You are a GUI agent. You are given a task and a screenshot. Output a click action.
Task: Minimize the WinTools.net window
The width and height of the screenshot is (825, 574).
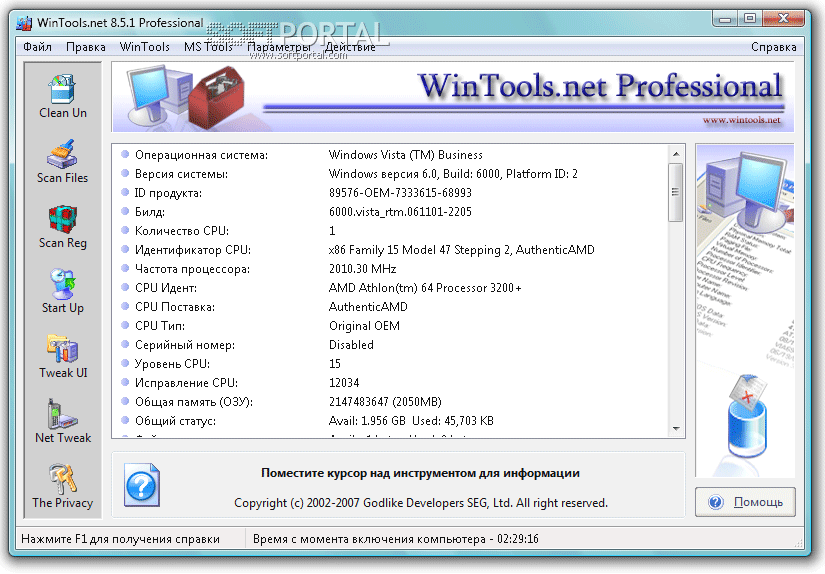click(x=725, y=19)
